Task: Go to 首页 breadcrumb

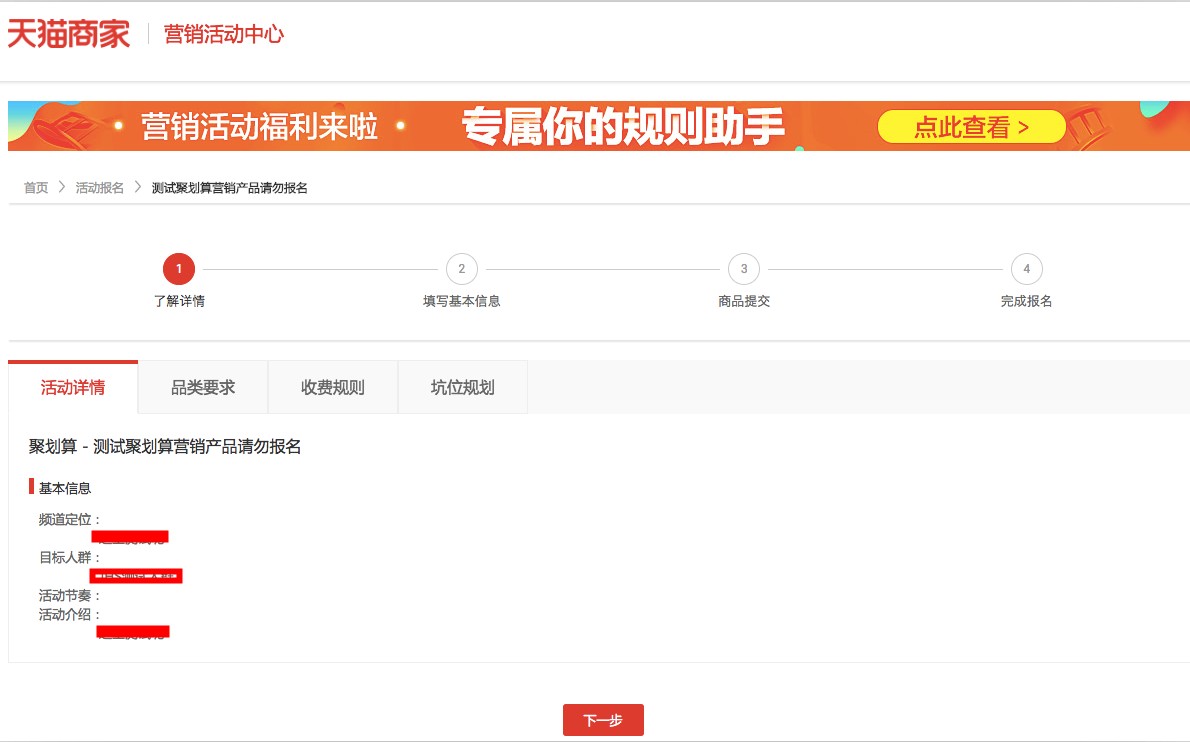Action: point(36,187)
